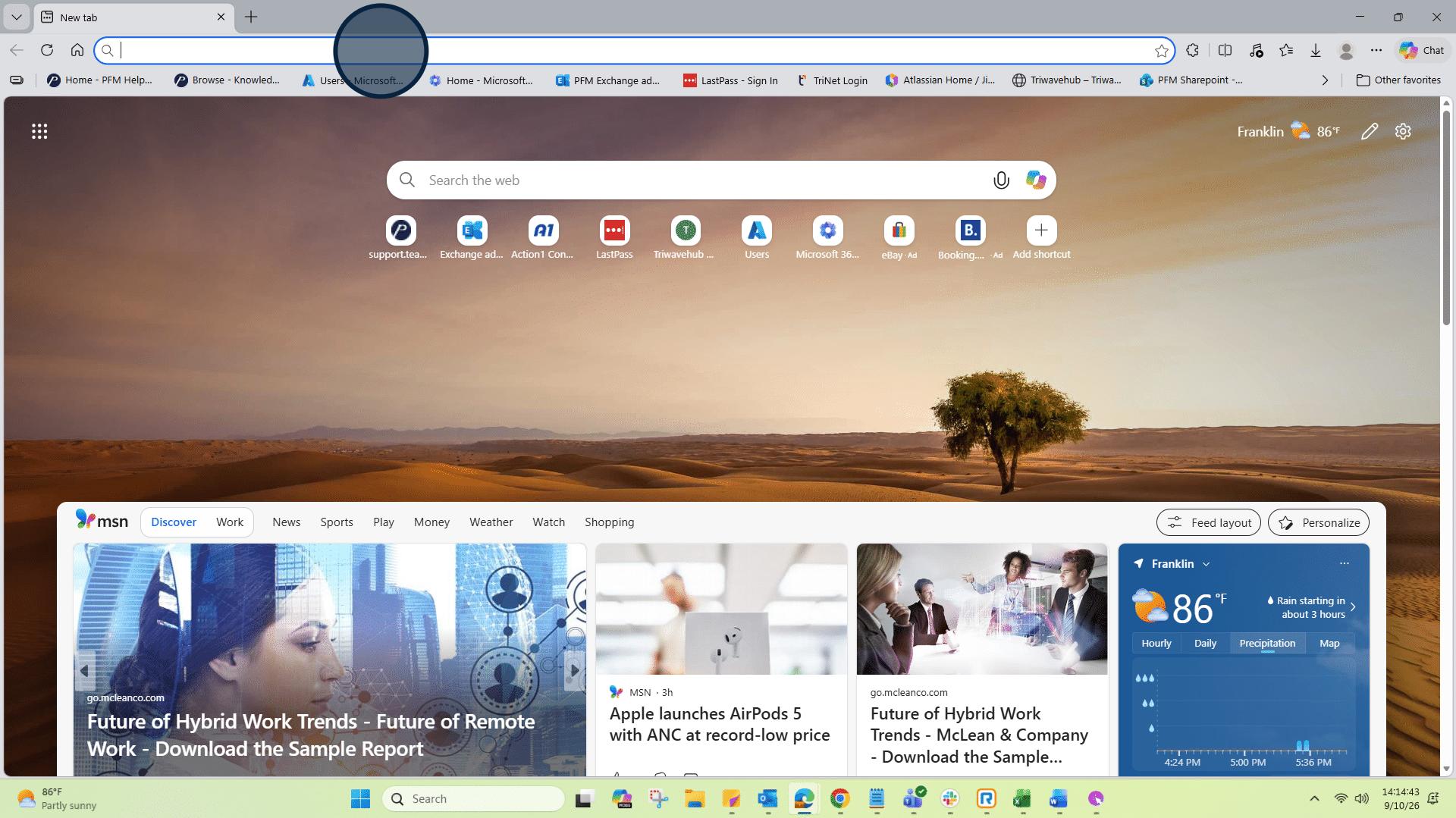Screen dimensions: 1456x818
Task: Go to the browser home page icon
Action: 77,50
